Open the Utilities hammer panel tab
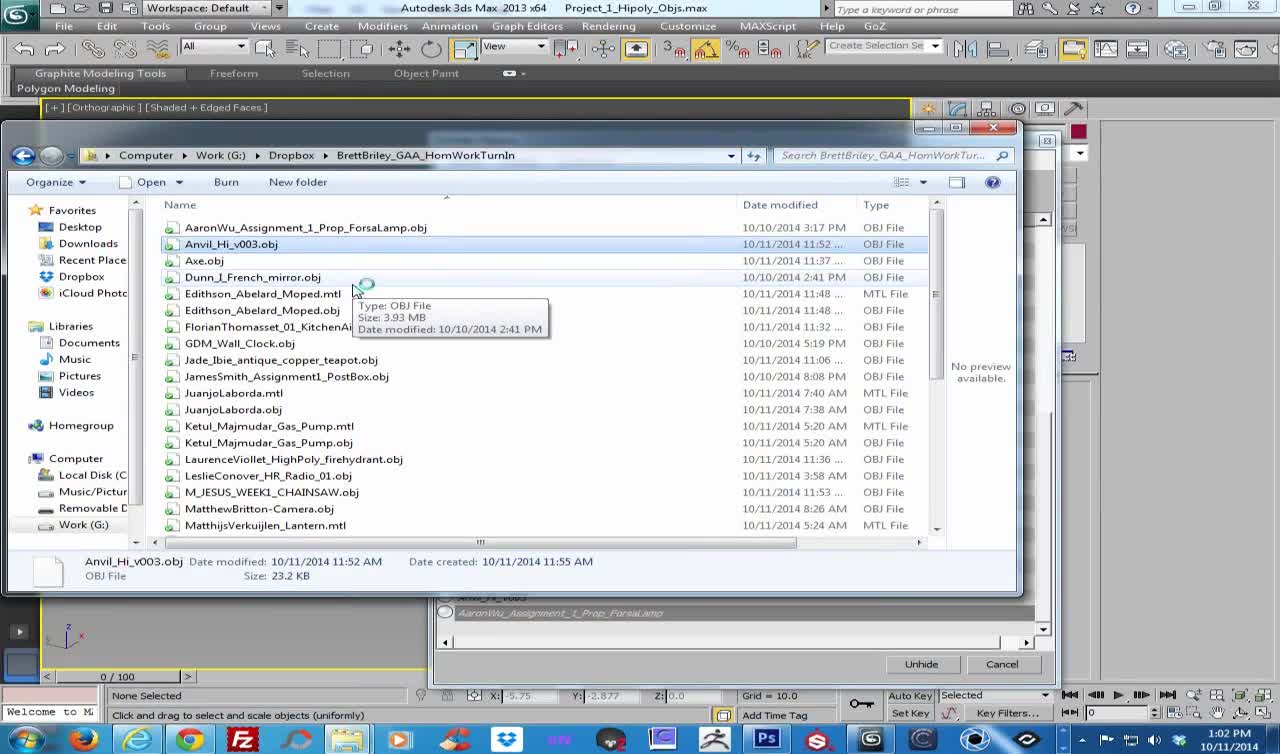Screen dimensions: 1280x754 click(x=1073, y=109)
